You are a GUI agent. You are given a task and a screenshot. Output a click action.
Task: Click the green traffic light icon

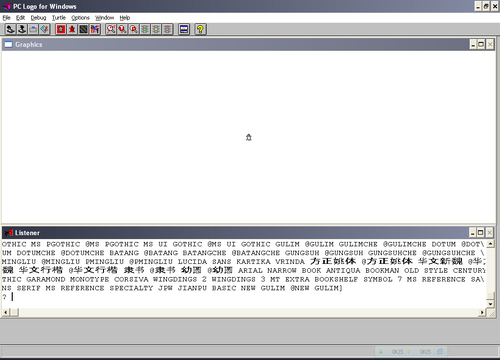click(145, 29)
